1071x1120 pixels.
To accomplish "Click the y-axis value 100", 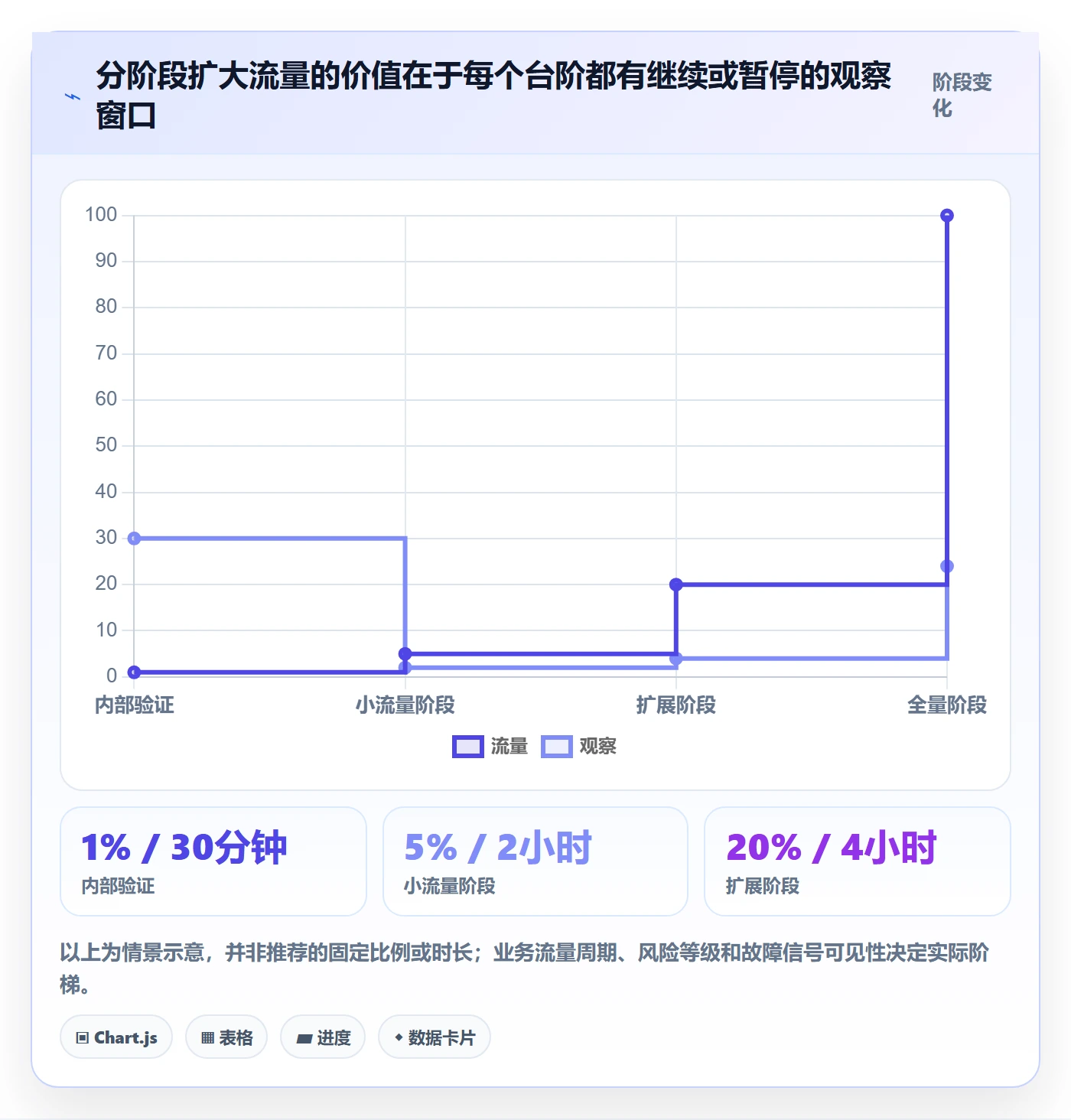I will pos(101,215).
